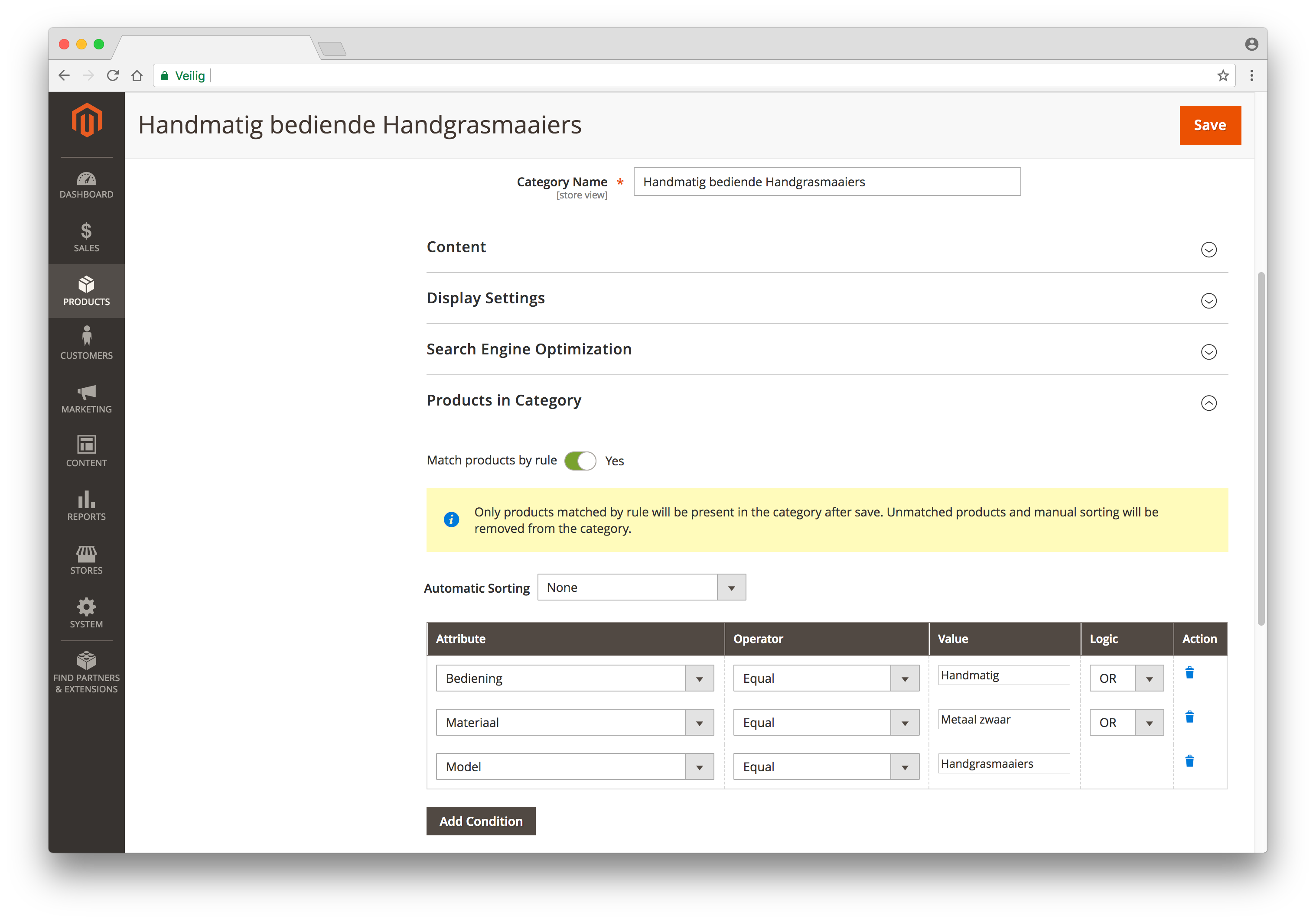This screenshot has width=1316, height=922.
Task: Open the Reports sidebar menu
Action: coord(87,505)
